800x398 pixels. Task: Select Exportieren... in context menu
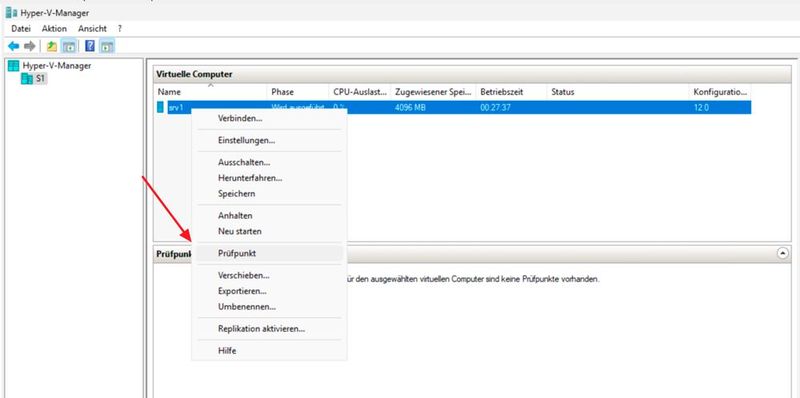[269, 291]
